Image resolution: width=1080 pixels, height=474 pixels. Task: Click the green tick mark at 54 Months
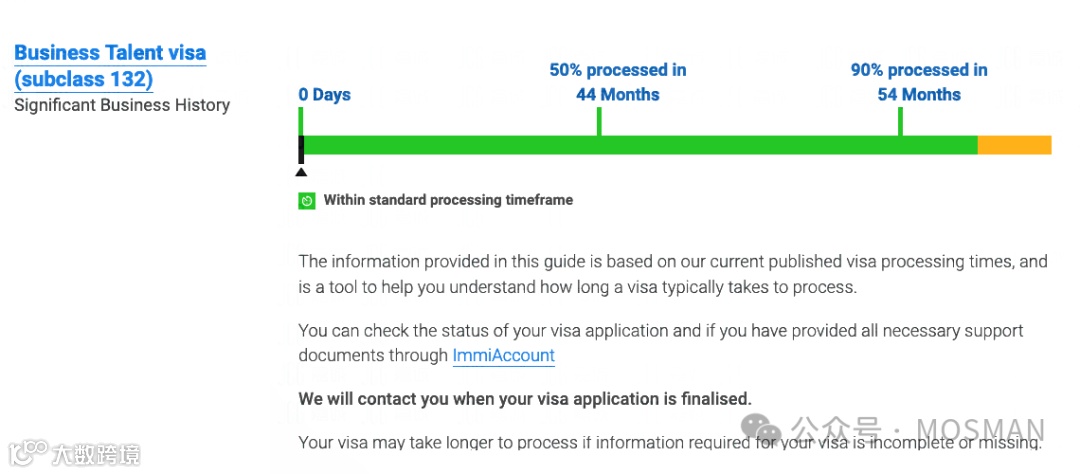pyautogui.click(x=900, y=121)
